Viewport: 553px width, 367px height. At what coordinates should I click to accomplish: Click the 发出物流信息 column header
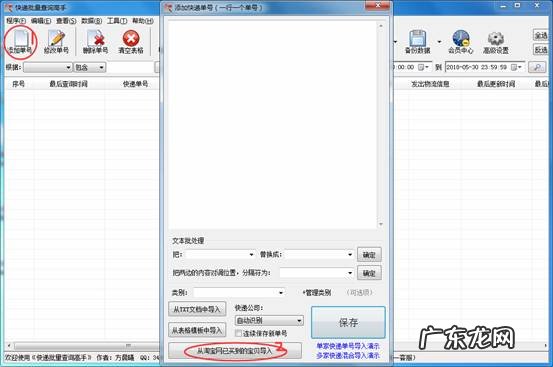pyautogui.click(x=430, y=84)
